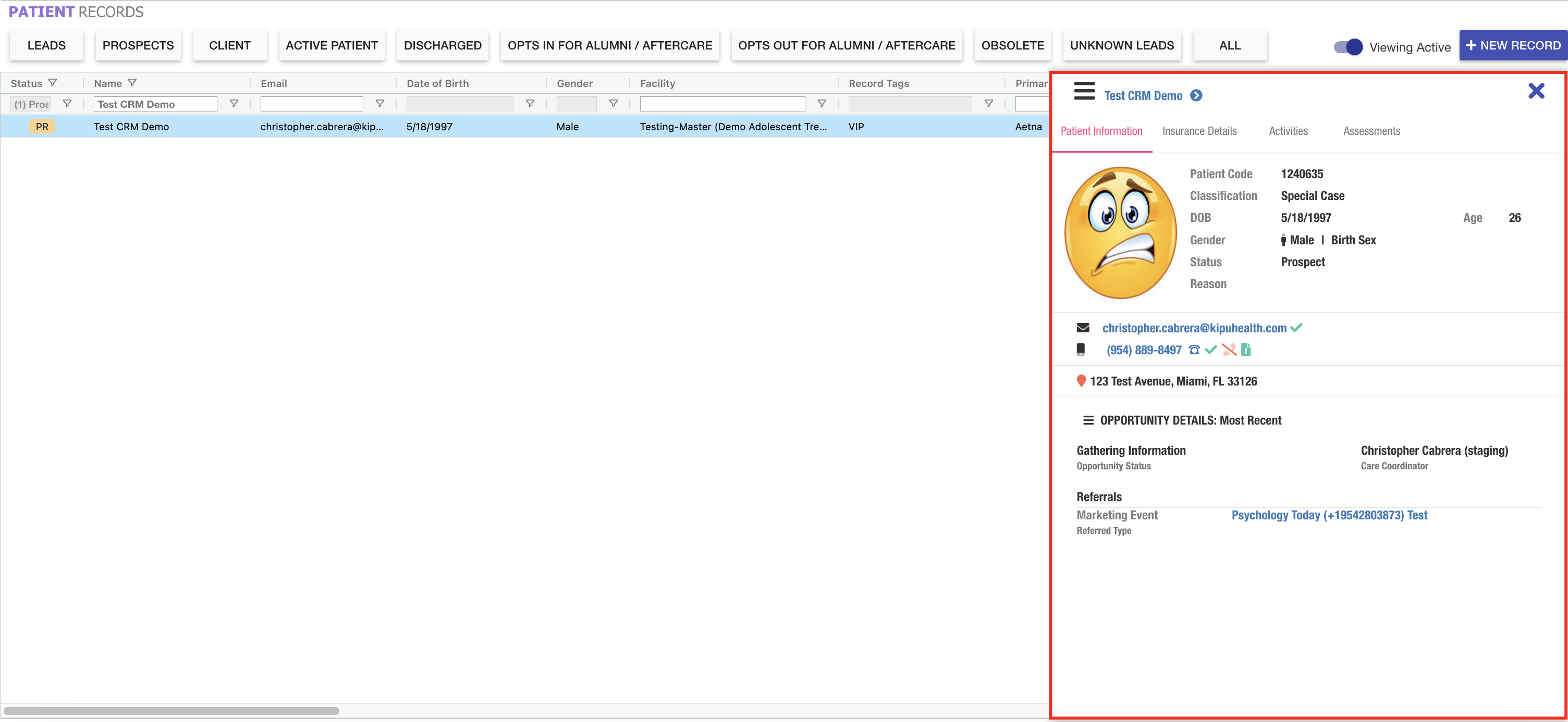Click the green document icon after the phone number
Screen dimensions: 1568x722
coord(1245,350)
